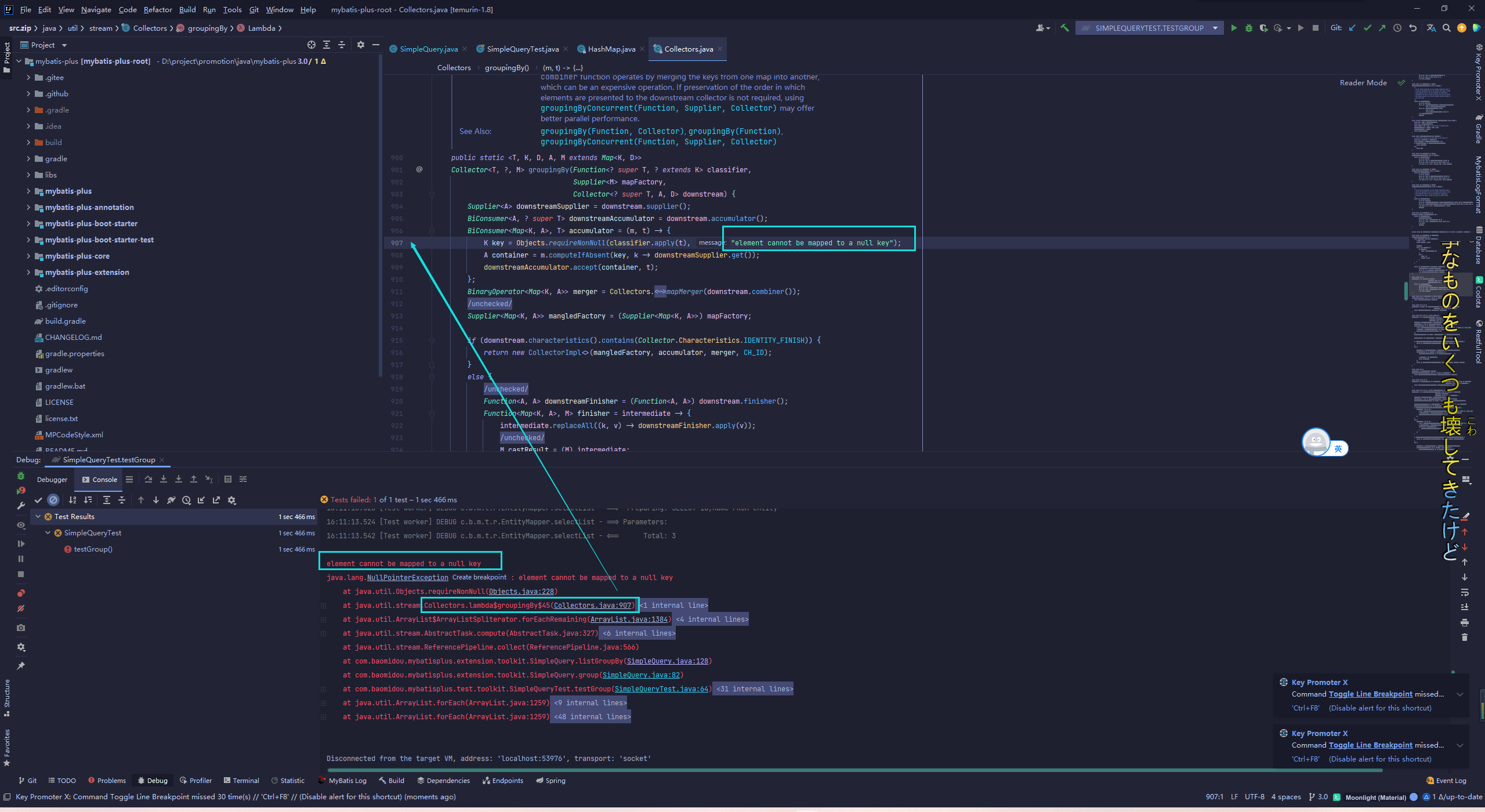The width and height of the screenshot is (1485, 812).
Task: Open Git history clock icon
Action: coord(1397,28)
